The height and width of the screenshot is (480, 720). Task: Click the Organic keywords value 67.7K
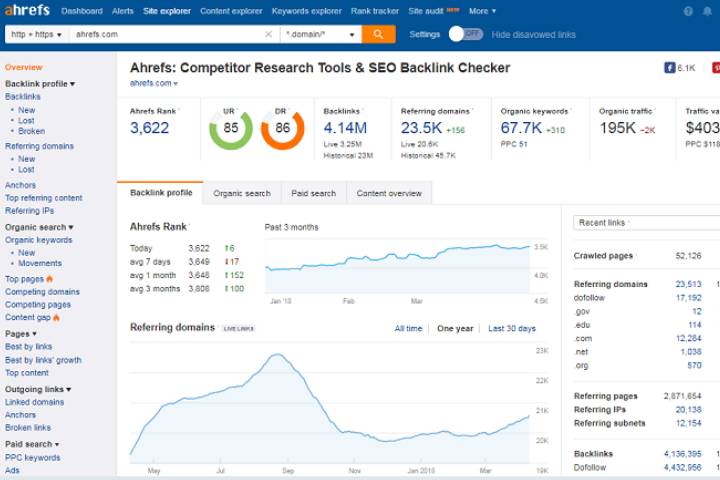[521, 128]
